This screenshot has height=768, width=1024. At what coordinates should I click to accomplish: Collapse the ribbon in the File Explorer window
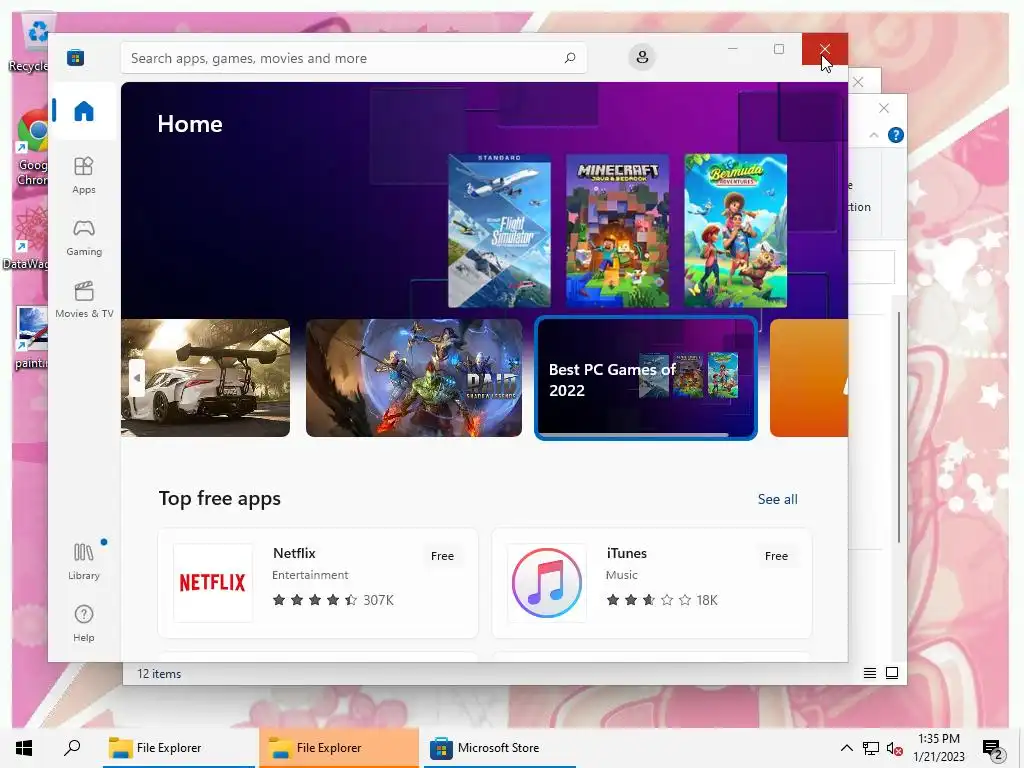(x=874, y=135)
